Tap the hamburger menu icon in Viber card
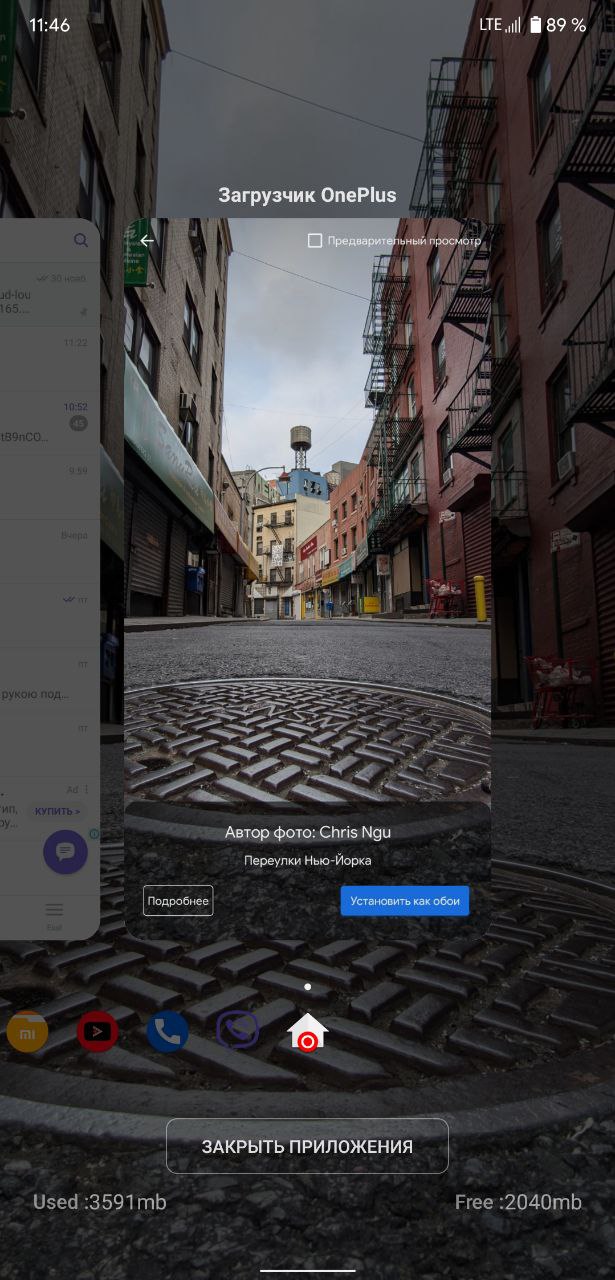This screenshot has width=615, height=1280. (54, 910)
